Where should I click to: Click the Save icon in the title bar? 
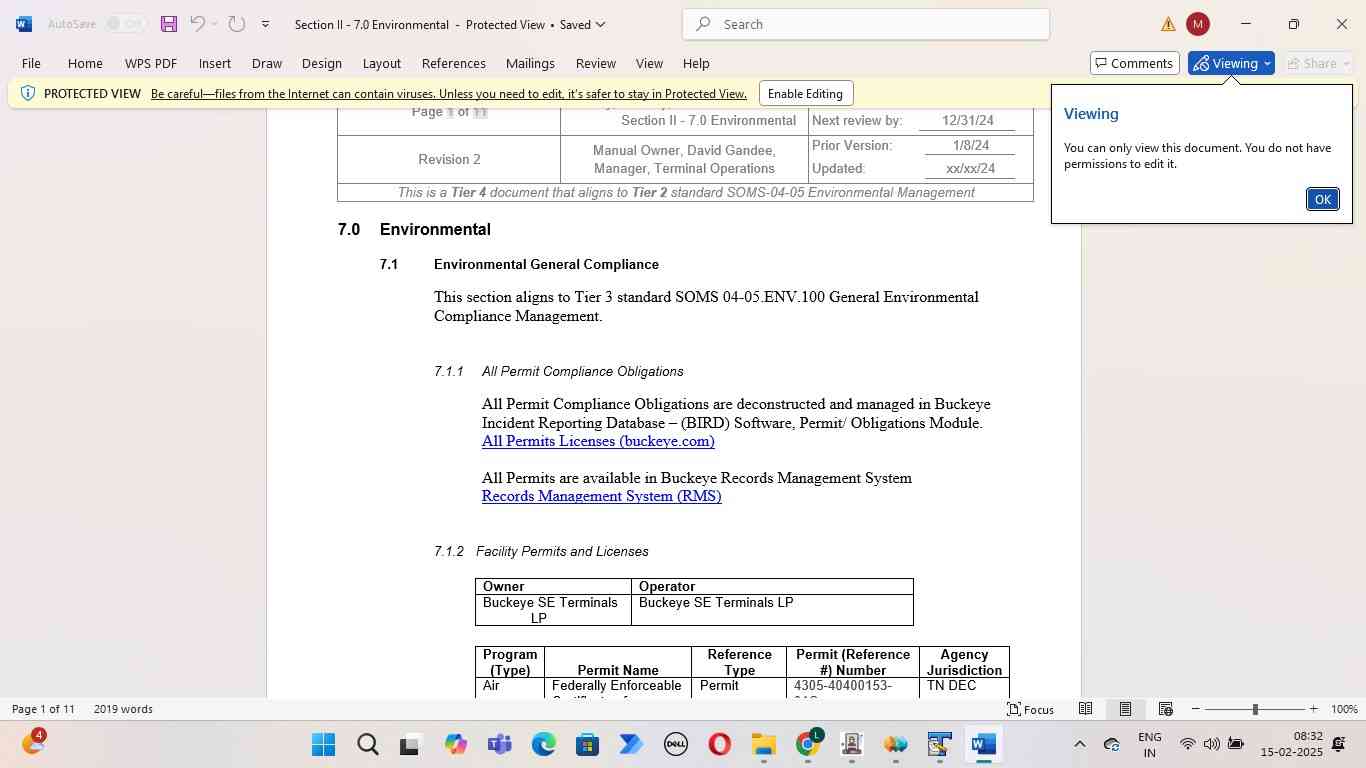click(169, 24)
